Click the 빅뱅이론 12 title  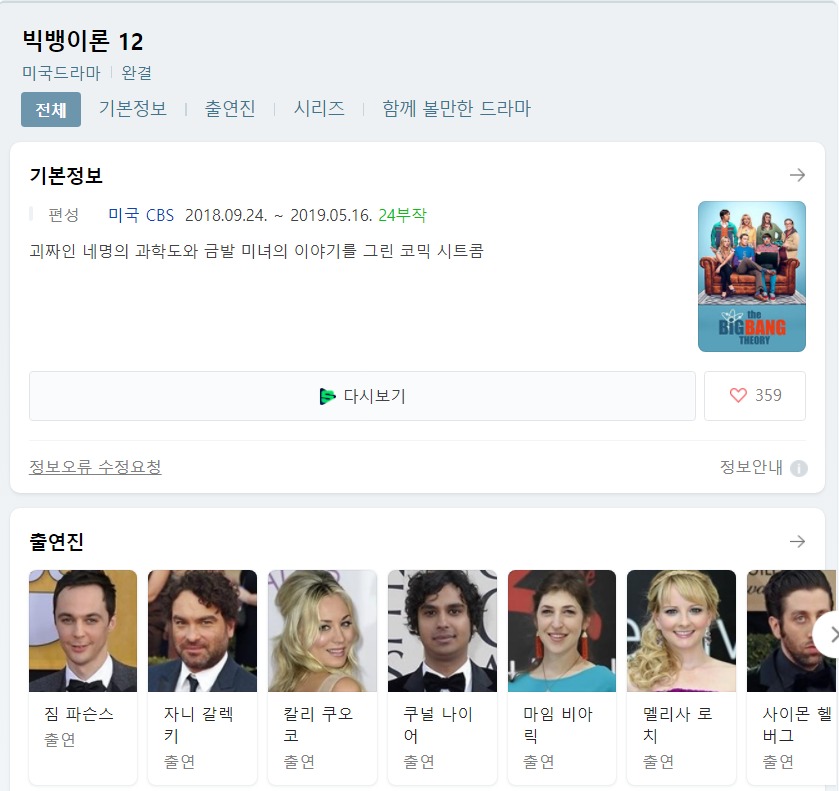pyautogui.click(x=83, y=41)
